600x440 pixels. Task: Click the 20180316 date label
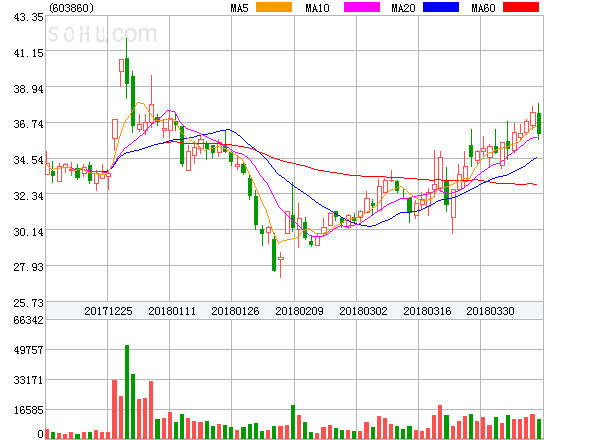427,311
